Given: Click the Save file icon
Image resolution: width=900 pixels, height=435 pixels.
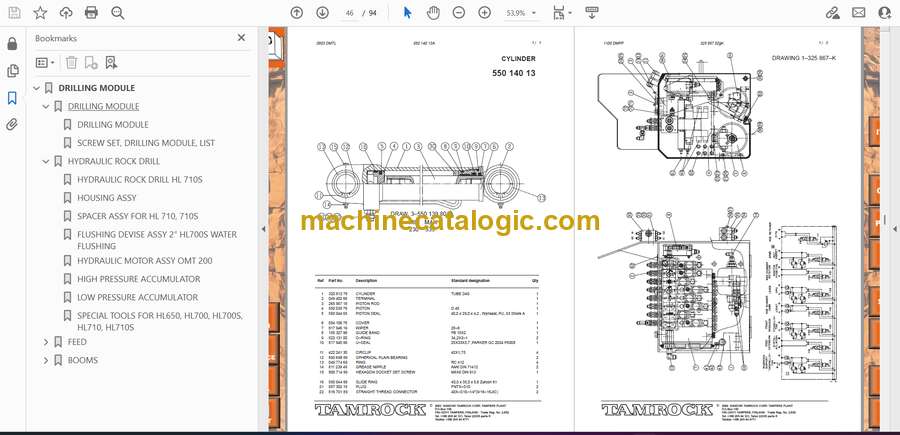Looking at the screenshot, I should (x=14, y=13).
